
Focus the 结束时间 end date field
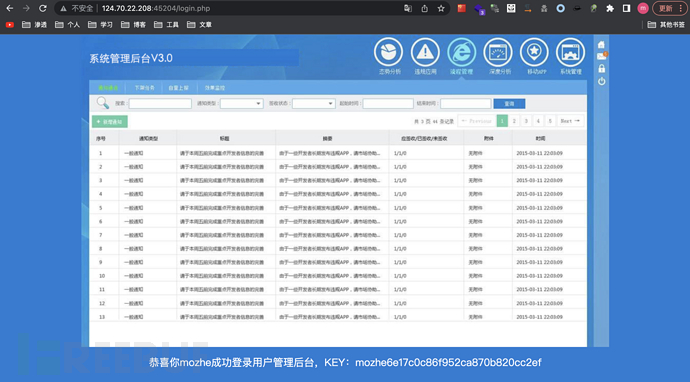click(x=466, y=103)
